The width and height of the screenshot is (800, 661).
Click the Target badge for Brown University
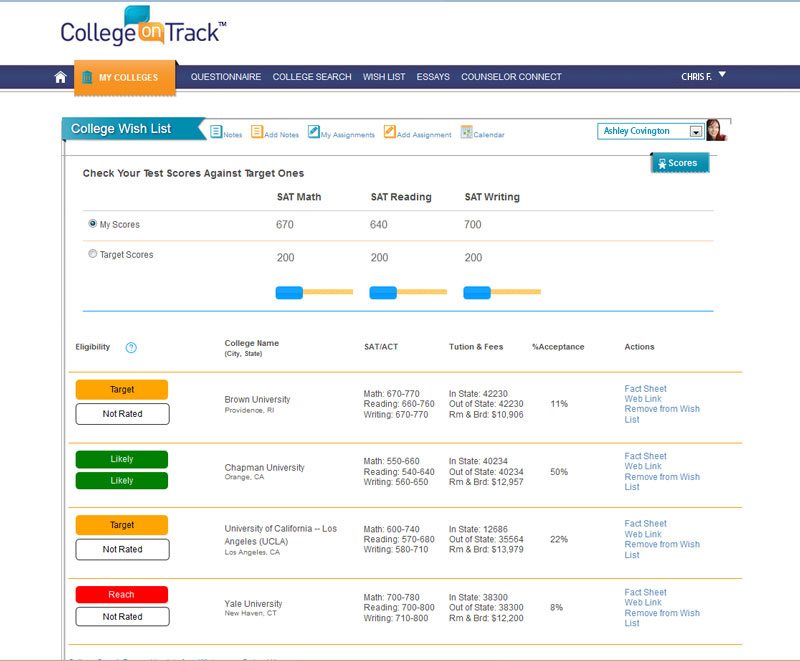coord(122,390)
